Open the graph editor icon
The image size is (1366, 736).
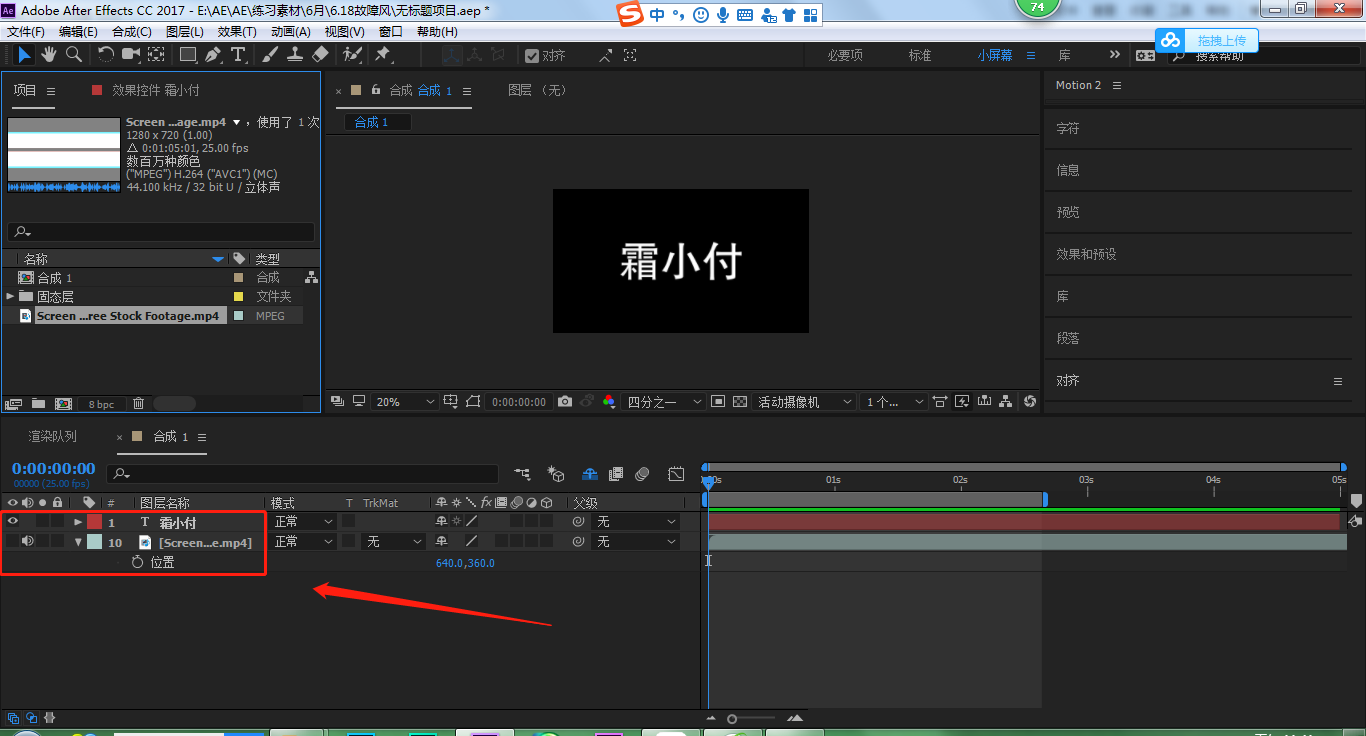coord(677,474)
